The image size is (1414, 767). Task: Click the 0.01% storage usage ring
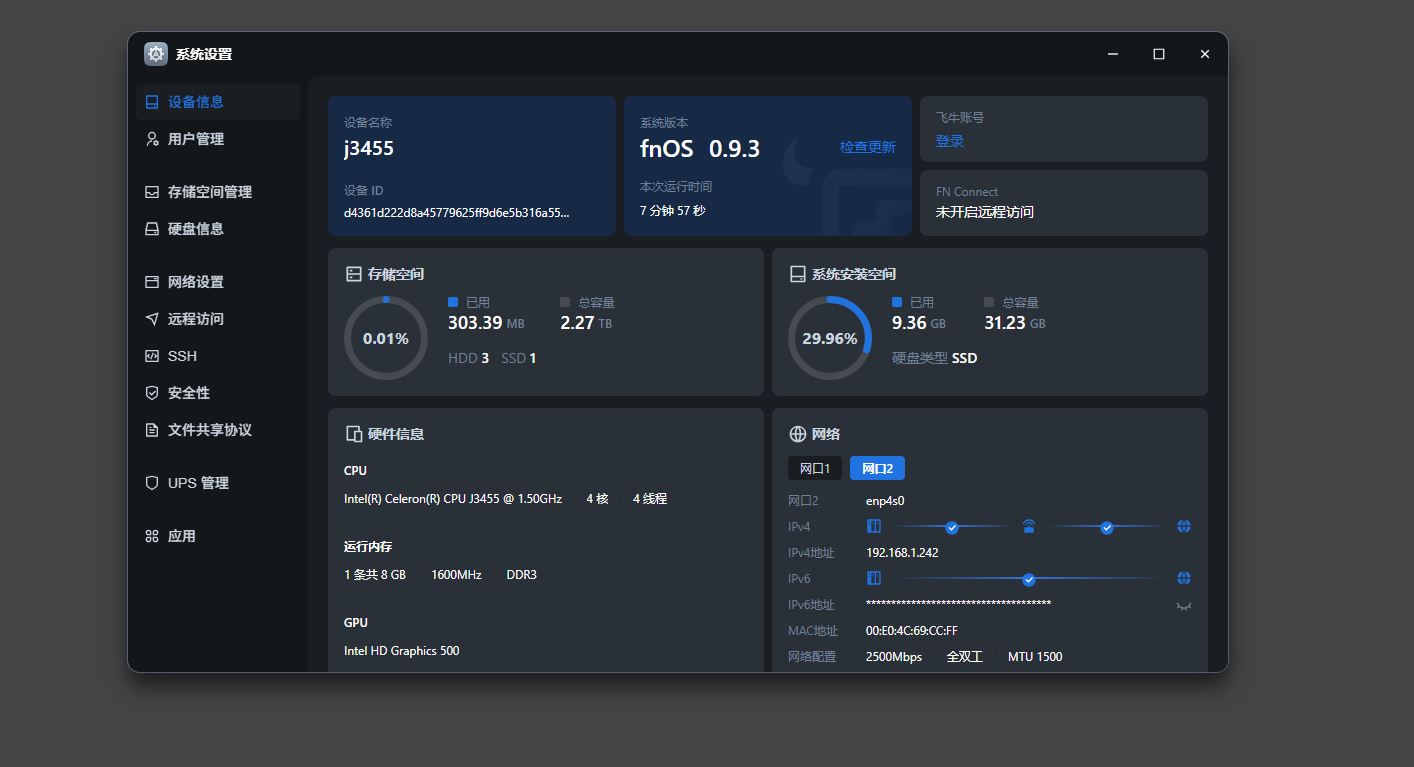coord(386,338)
